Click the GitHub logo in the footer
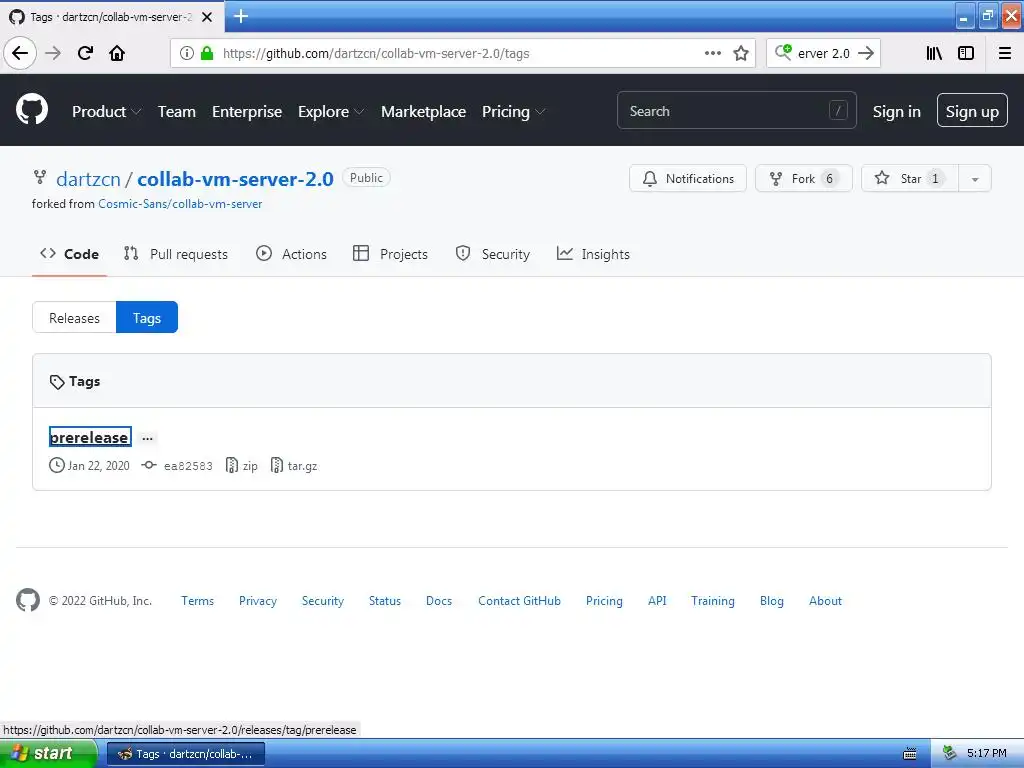 pyautogui.click(x=27, y=600)
